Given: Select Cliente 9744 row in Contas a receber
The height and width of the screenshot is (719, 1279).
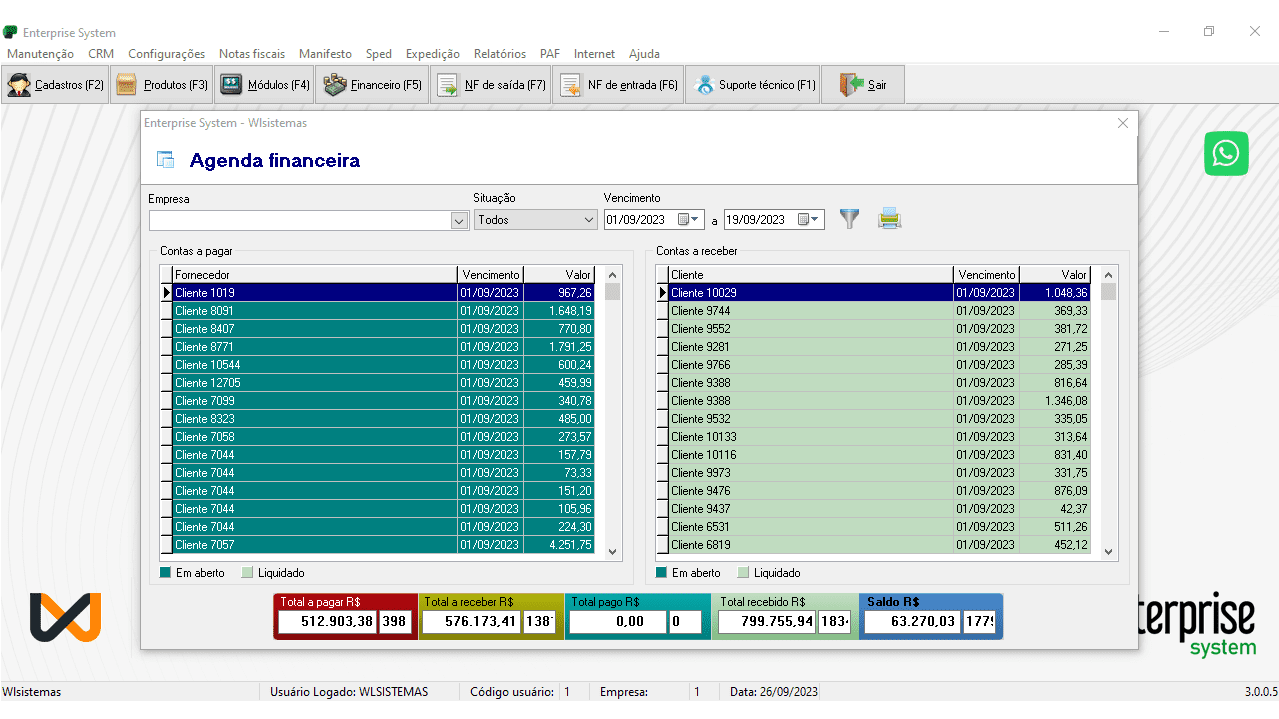Looking at the screenshot, I should tap(810, 311).
